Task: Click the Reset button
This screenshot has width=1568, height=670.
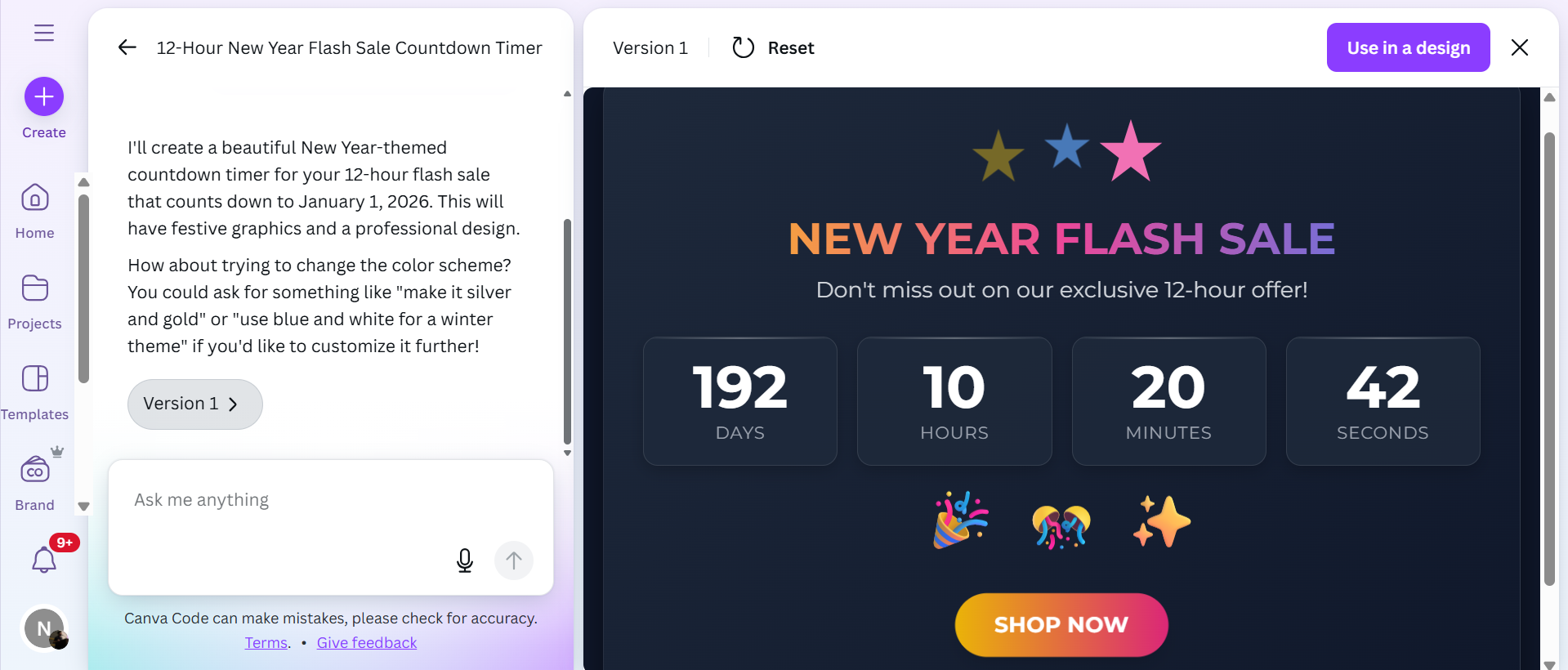Action: click(773, 48)
